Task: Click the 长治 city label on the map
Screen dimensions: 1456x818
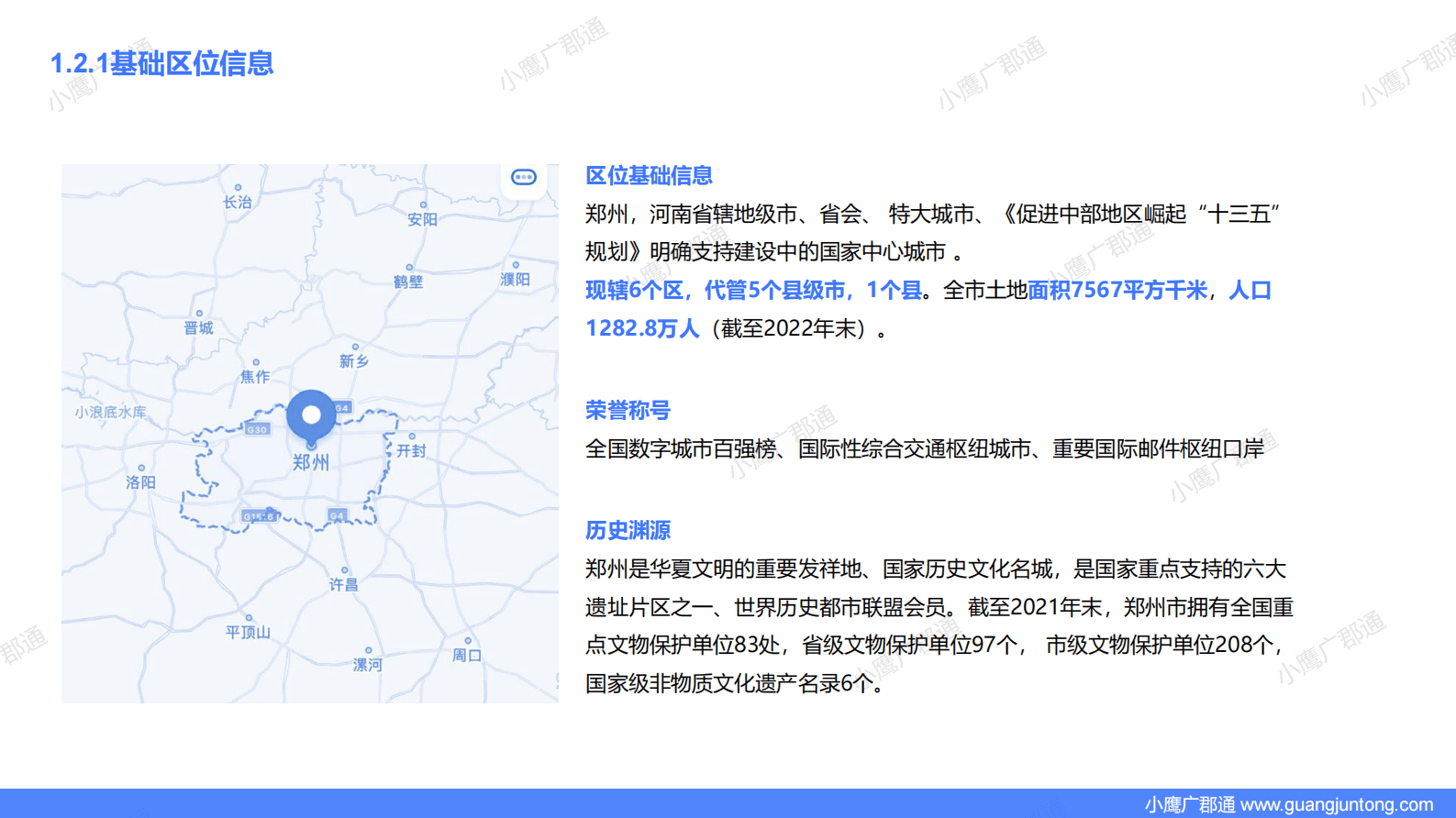Action: [x=238, y=202]
